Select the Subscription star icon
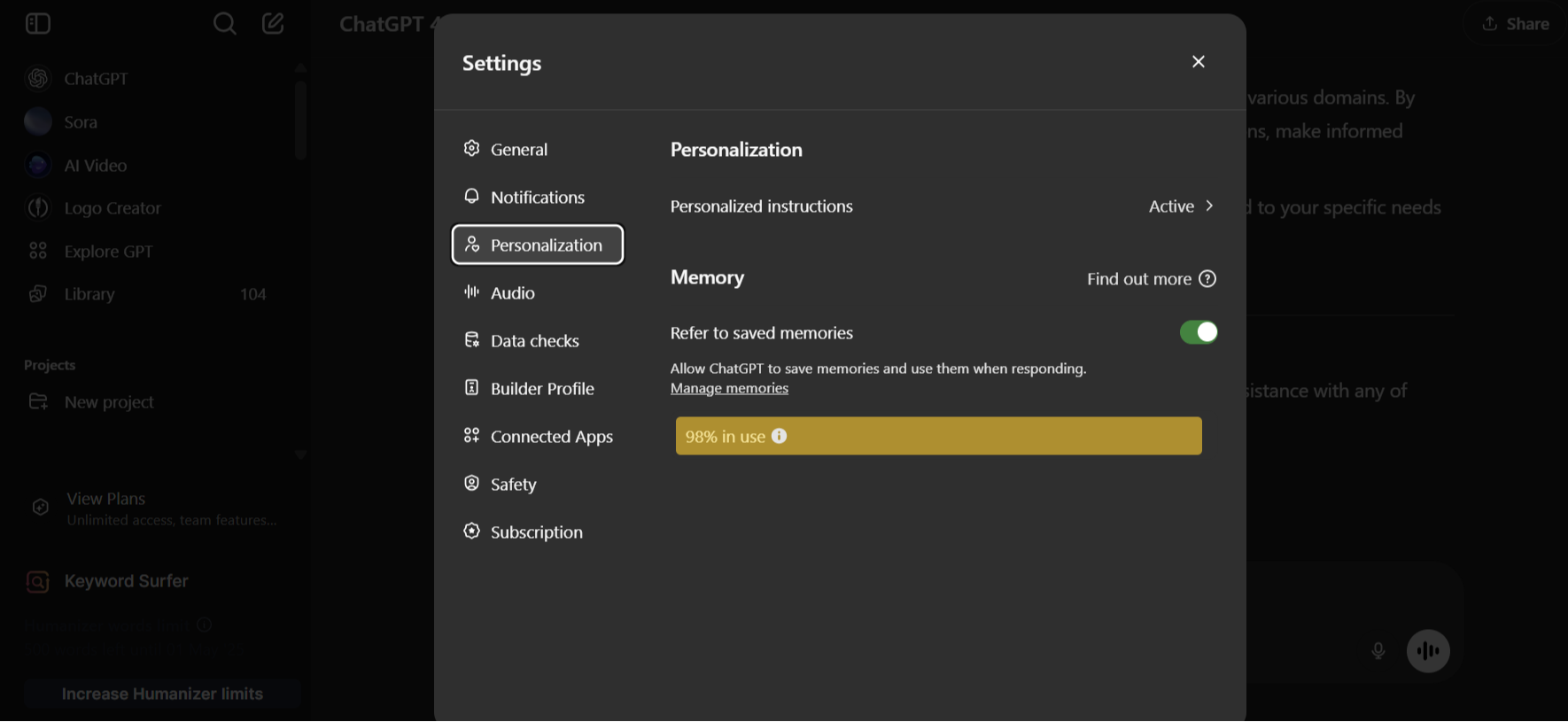Viewport: 1568px width, 722px height. (472, 531)
